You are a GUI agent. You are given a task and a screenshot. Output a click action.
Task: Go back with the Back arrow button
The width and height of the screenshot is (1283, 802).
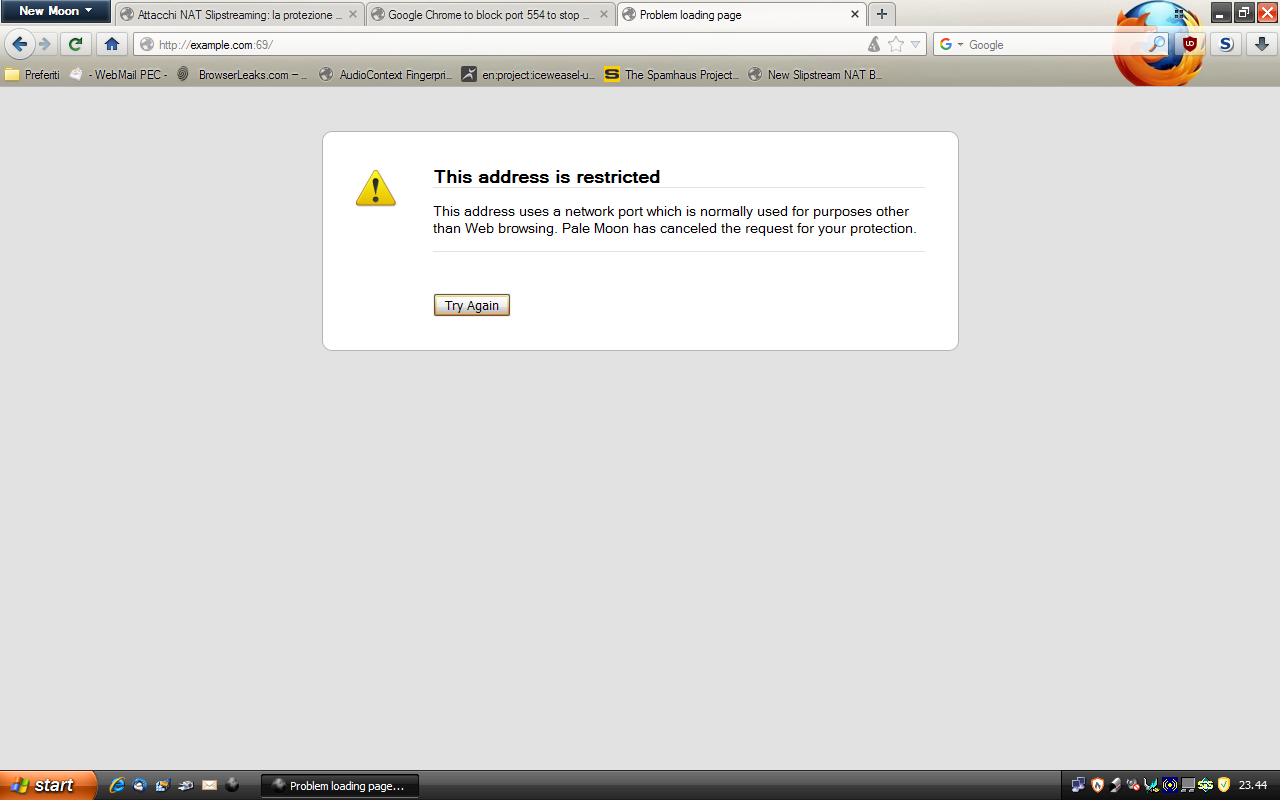(19, 44)
